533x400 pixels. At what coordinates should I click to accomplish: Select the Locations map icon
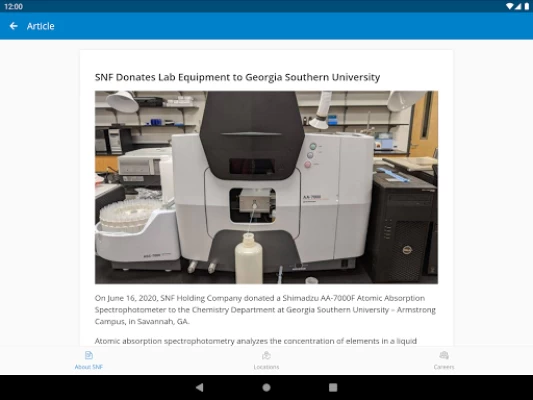pos(266,355)
